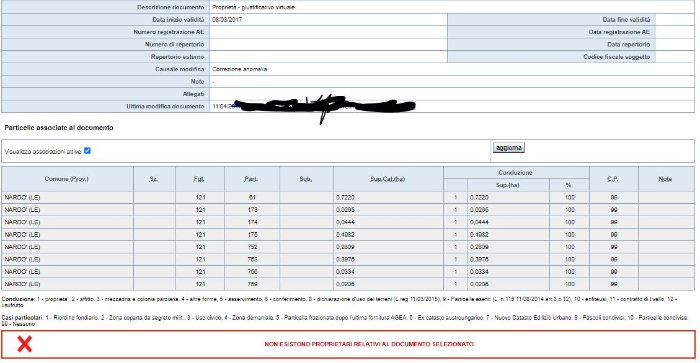This screenshot has height=363, width=700.
Task: Sort by Part. column header
Action: point(251,179)
